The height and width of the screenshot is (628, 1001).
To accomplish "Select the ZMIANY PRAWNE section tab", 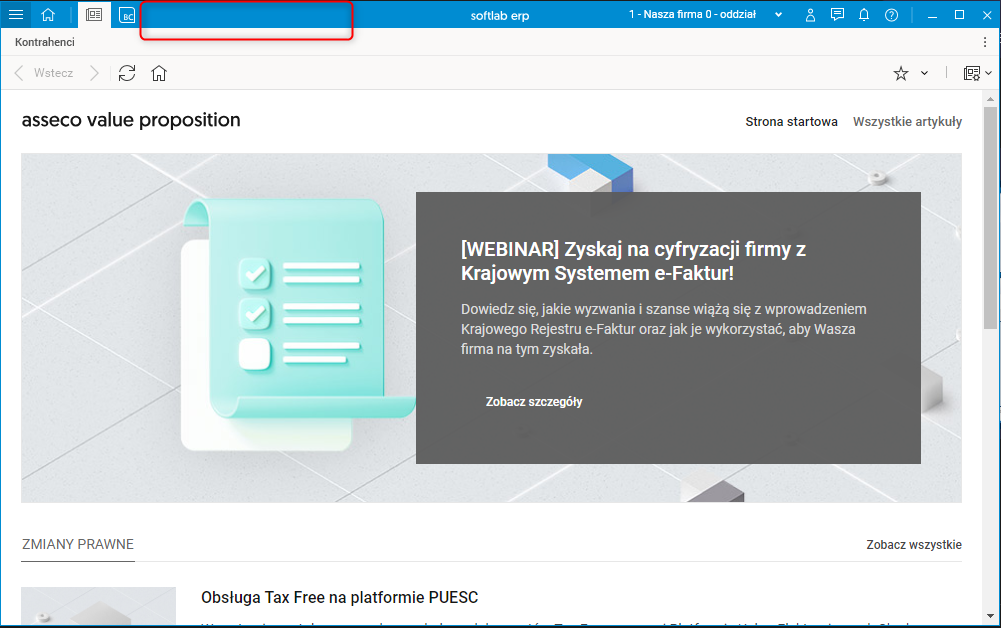I will pyautogui.click(x=78, y=544).
